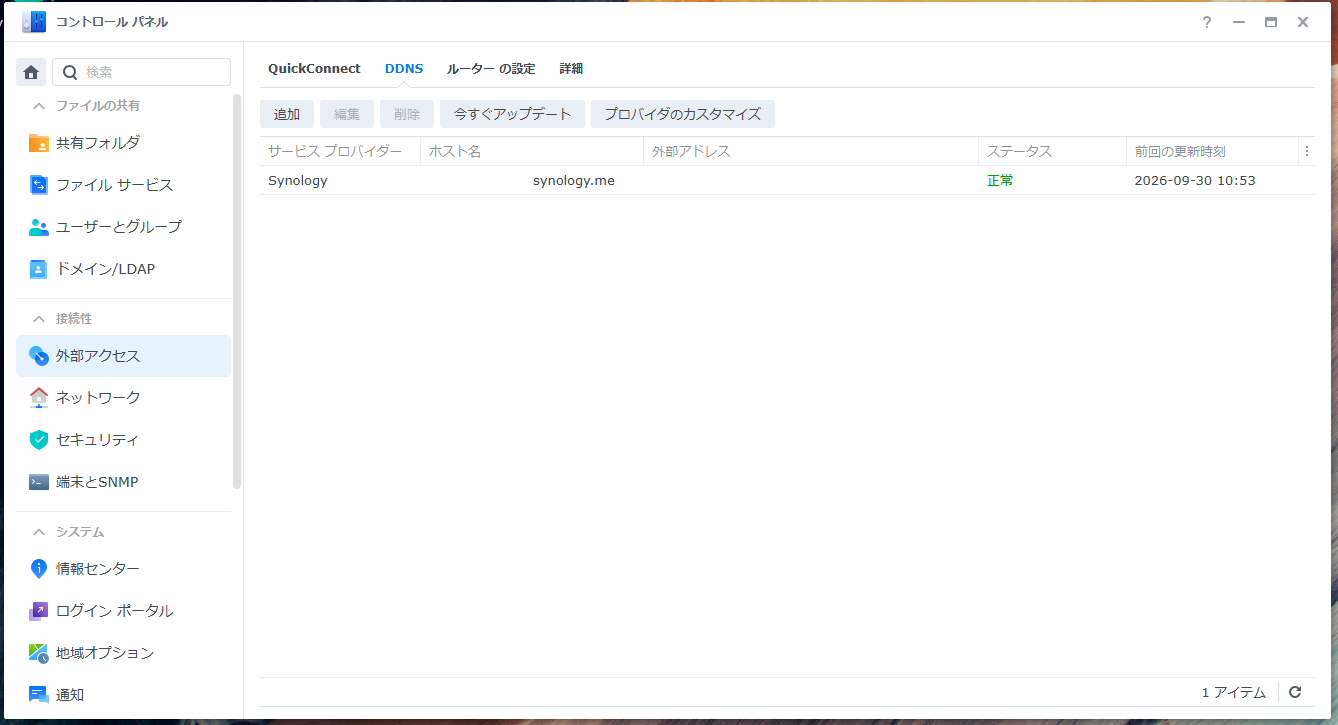Open 端末とSNMP settings

pos(123,482)
